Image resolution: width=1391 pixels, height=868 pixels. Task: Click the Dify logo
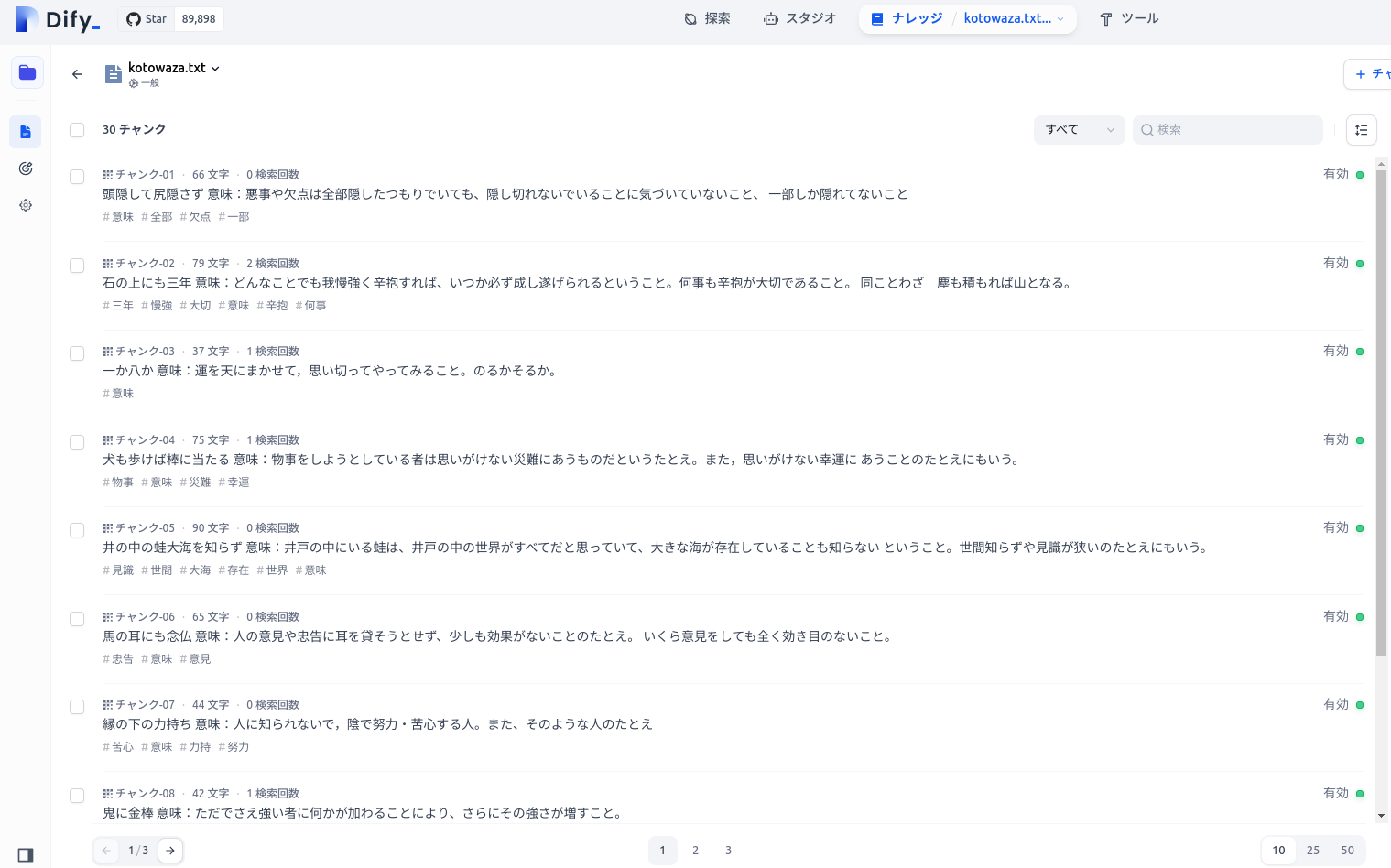pyautogui.click(x=58, y=19)
